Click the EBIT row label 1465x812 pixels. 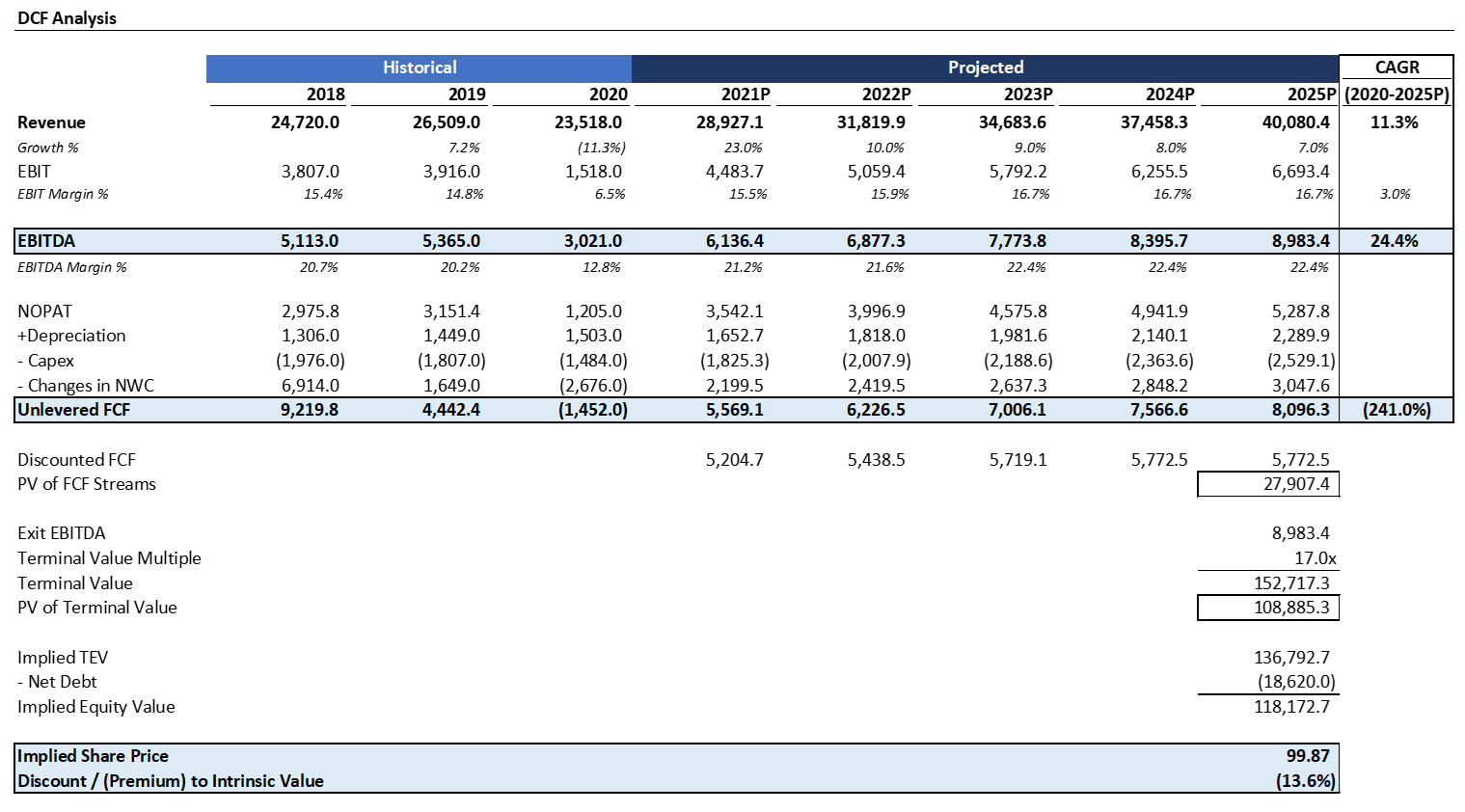[34, 171]
